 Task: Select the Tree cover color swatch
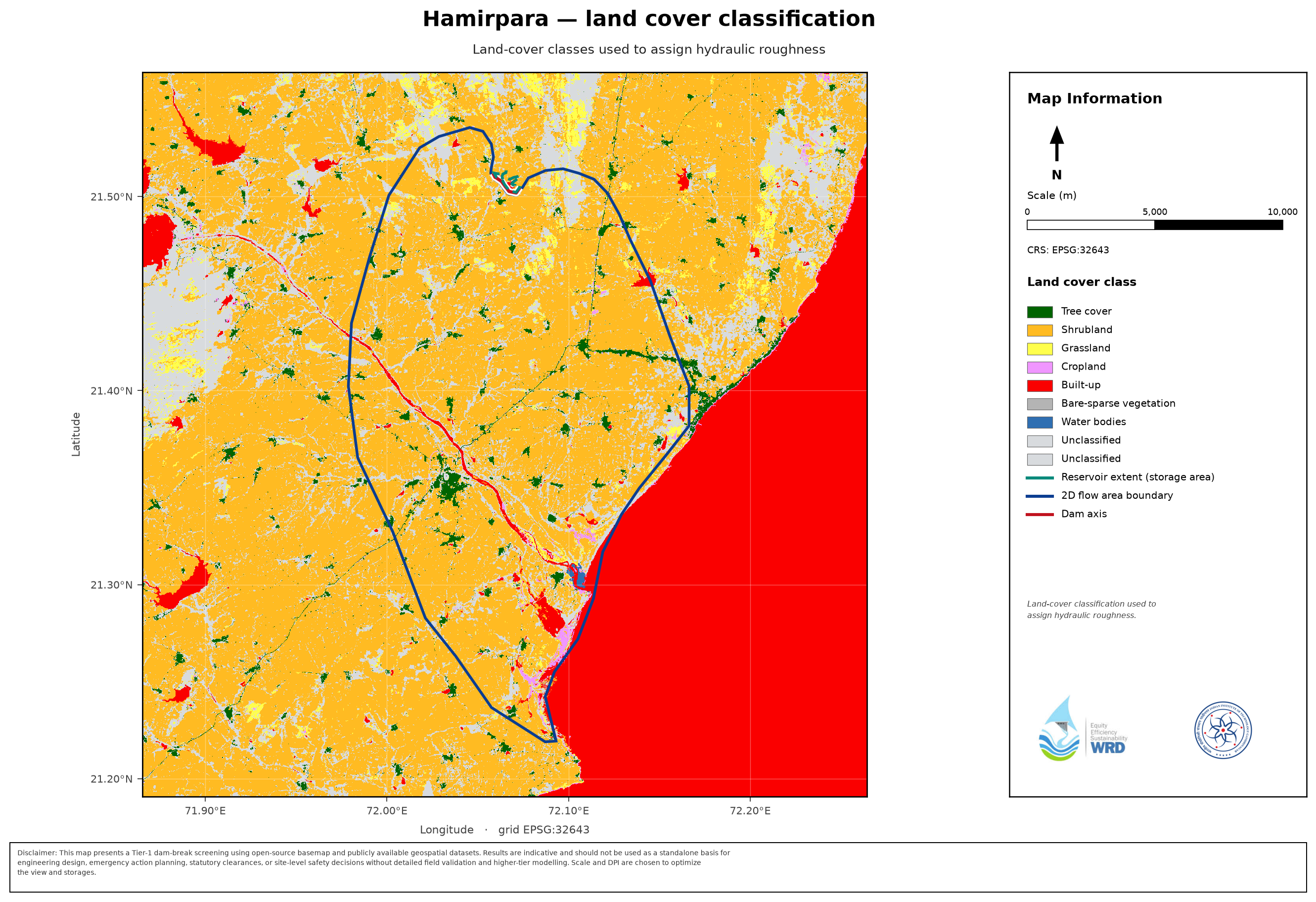(x=1040, y=312)
